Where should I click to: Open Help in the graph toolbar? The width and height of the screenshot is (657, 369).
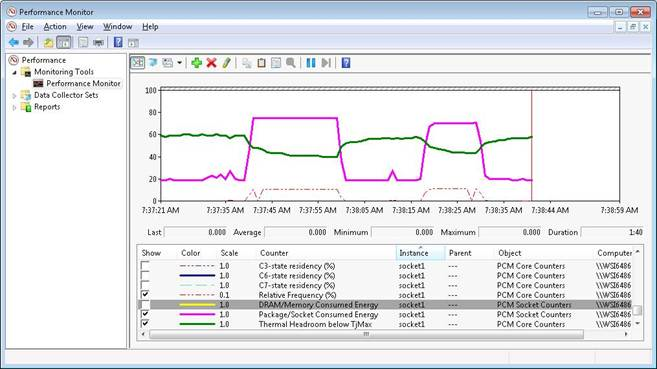pyautogui.click(x=346, y=63)
